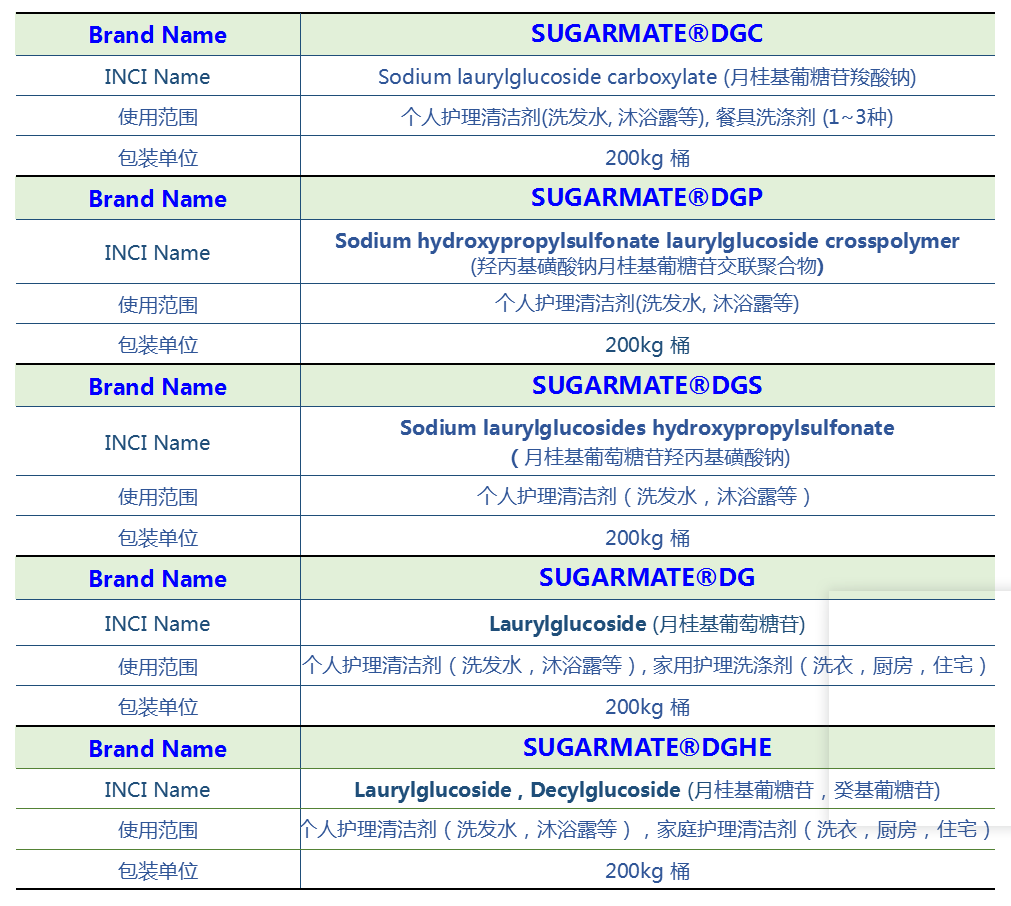This screenshot has height=906, width=1011.
Task: Click INCI Name label beside the crosspolymer row
Action: click(157, 253)
